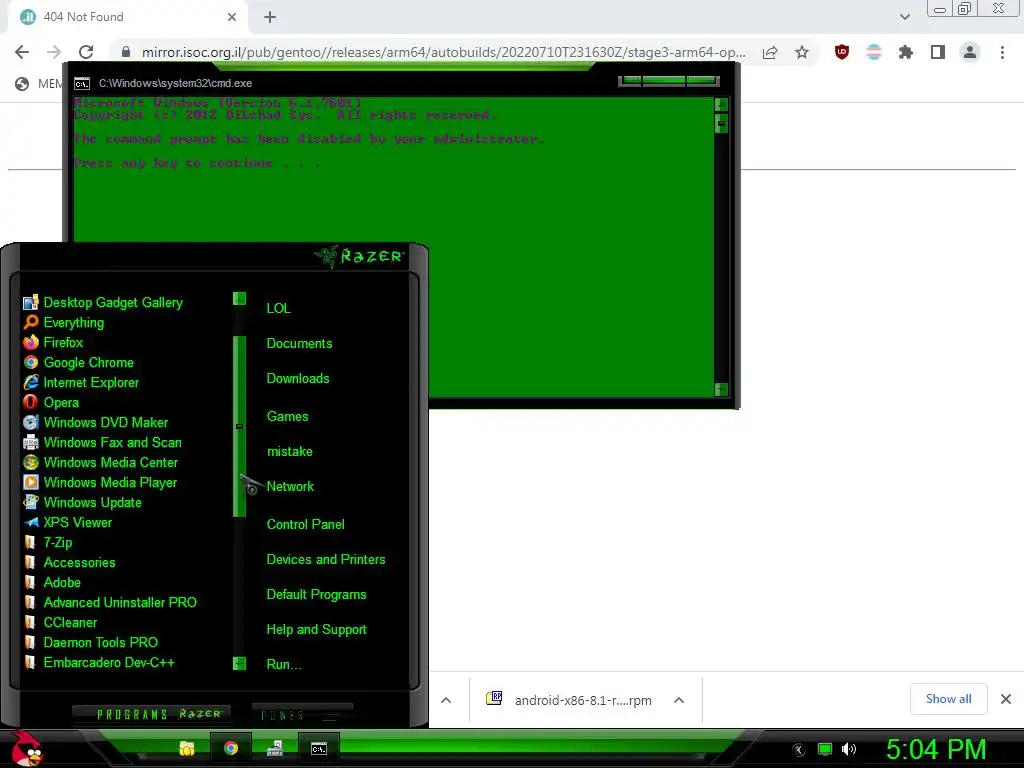Open Control Panel

[305, 524]
